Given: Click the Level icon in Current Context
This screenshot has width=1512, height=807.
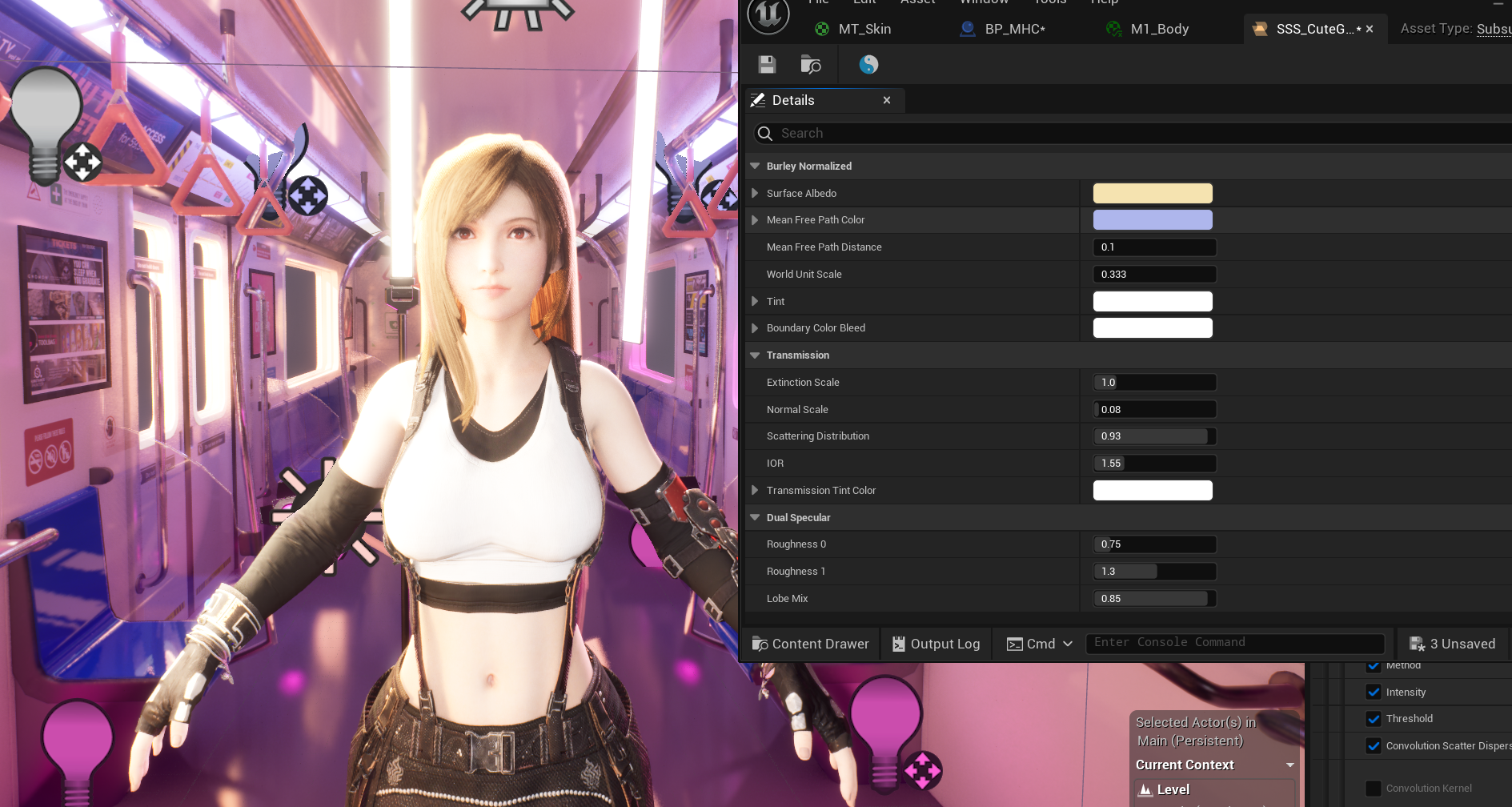Looking at the screenshot, I should pos(1145,789).
